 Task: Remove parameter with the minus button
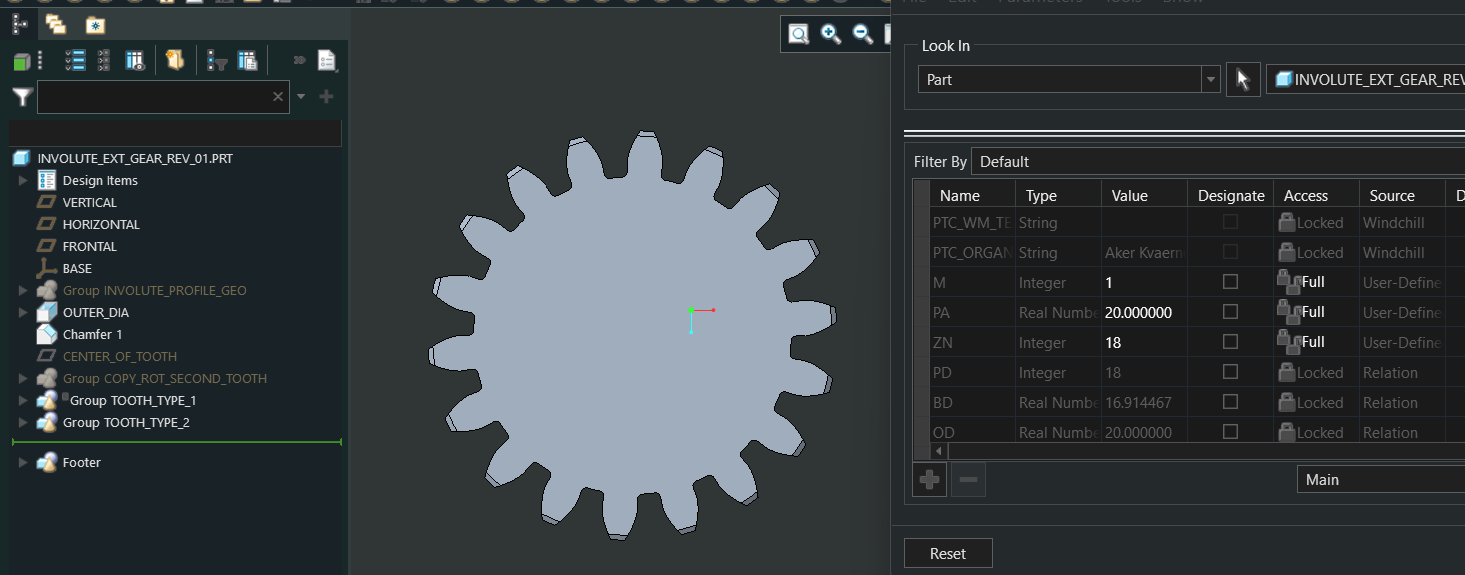pos(968,480)
